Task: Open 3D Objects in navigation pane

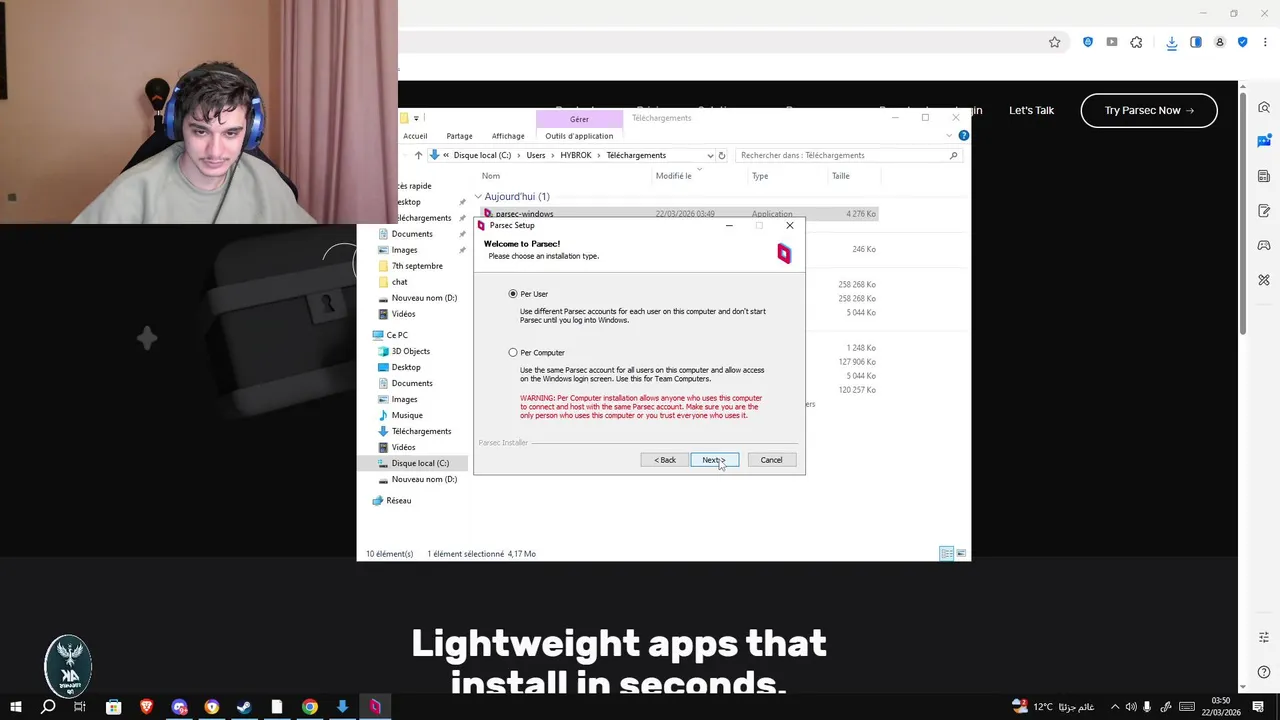Action: point(410,351)
